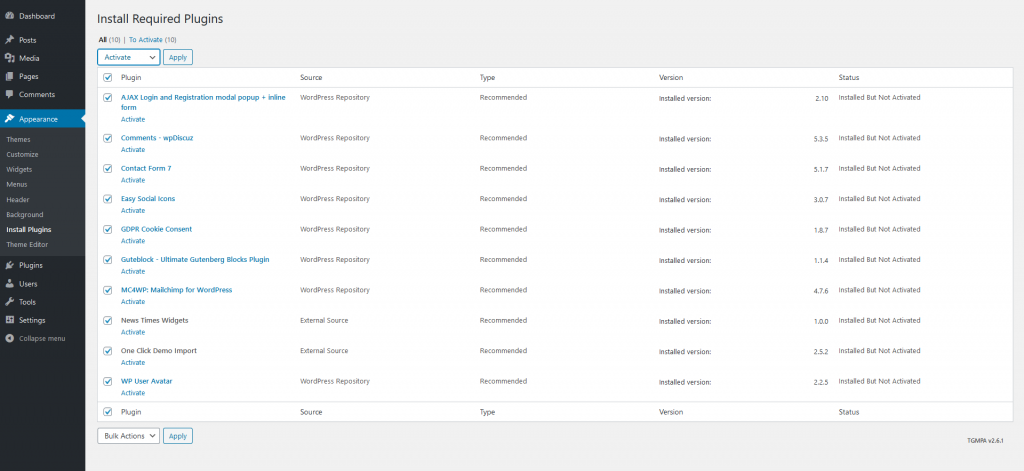The image size is (1024, 471).
Task: Toggle the select-all checkbox in table footer
Action: [x=108, y=412]
